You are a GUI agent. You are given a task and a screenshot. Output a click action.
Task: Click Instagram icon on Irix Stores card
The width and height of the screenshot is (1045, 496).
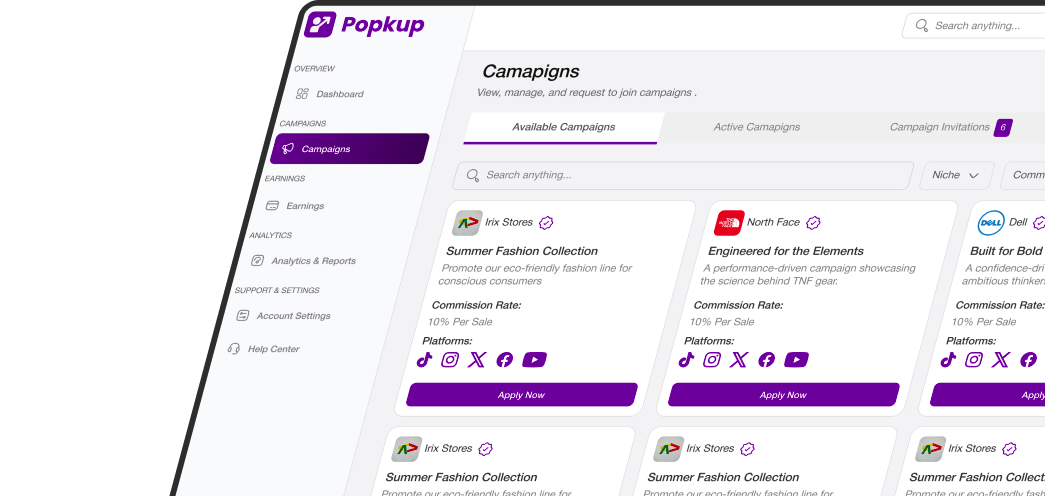[451, 360]
